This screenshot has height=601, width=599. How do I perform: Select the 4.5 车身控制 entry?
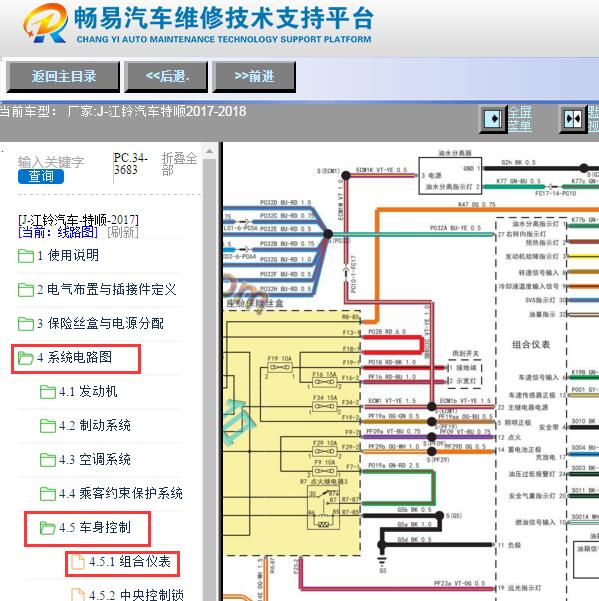pos(95,528)
